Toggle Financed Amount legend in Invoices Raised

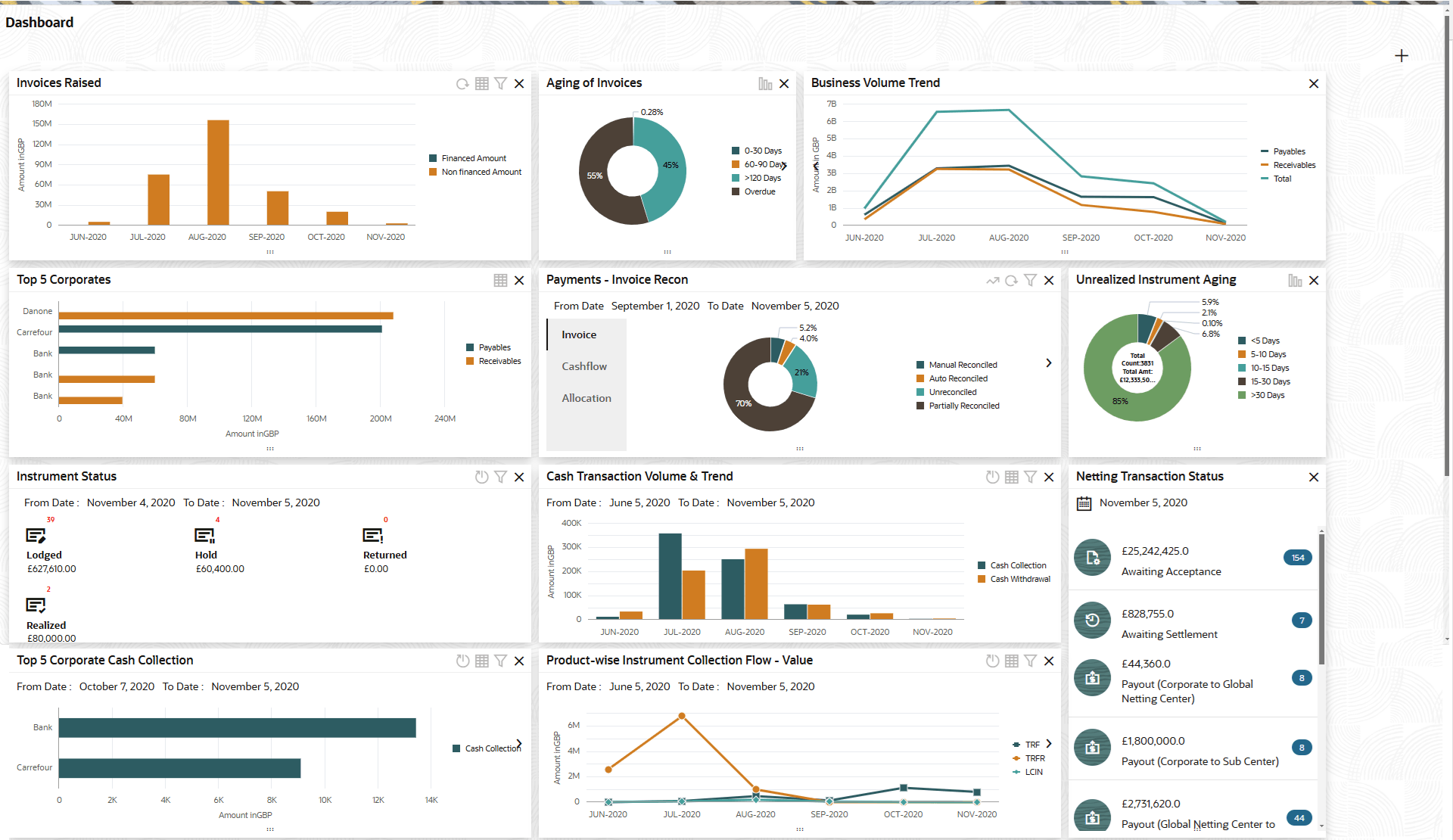click(x=473, y=158)
